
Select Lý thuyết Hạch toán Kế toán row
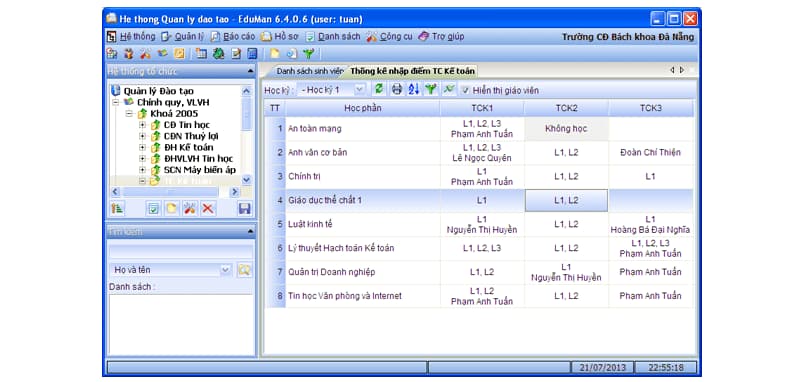479,249
